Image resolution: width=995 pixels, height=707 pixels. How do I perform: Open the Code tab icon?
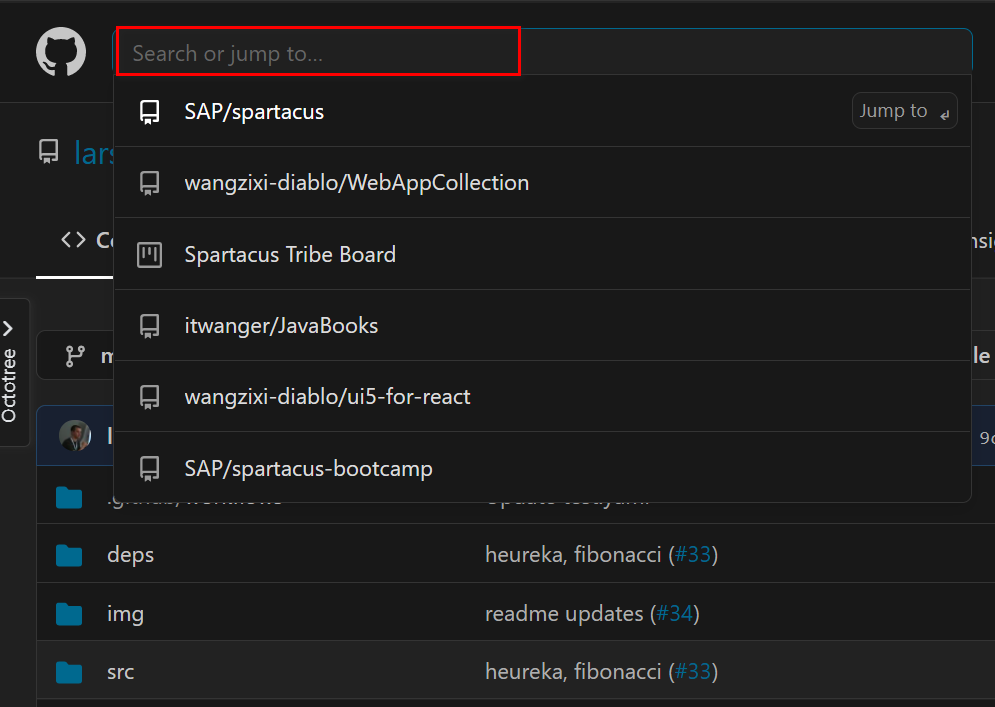[x=73, y=239]
